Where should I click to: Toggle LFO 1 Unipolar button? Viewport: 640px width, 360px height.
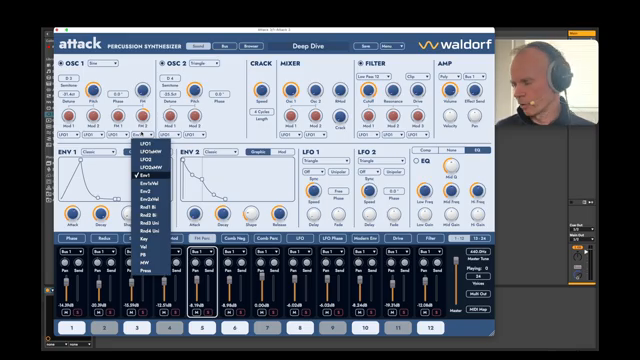click(x=338, y=172)
